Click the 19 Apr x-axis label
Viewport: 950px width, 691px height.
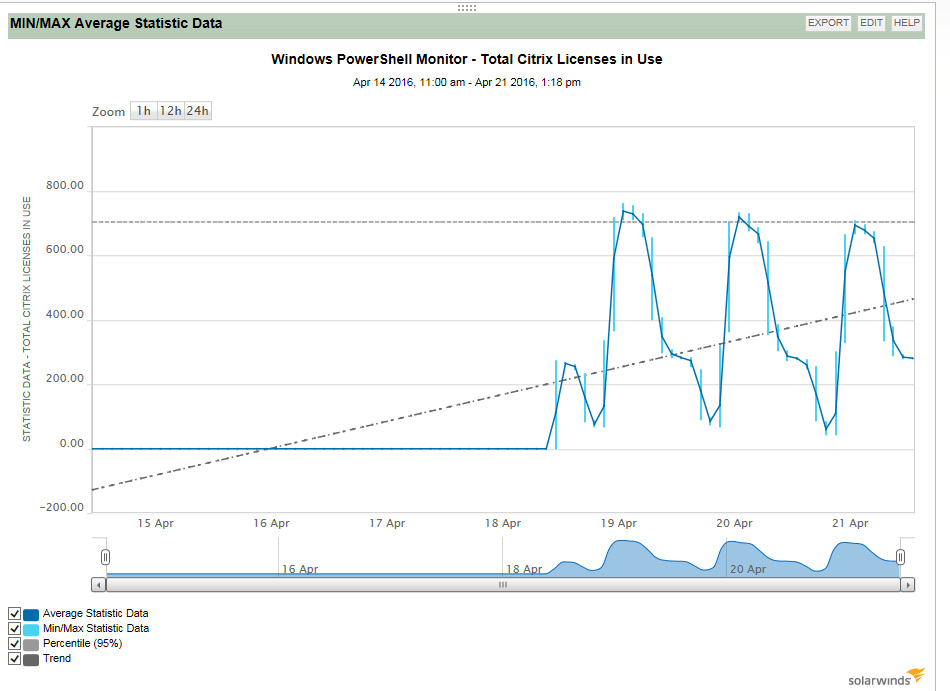pos(619,523)
